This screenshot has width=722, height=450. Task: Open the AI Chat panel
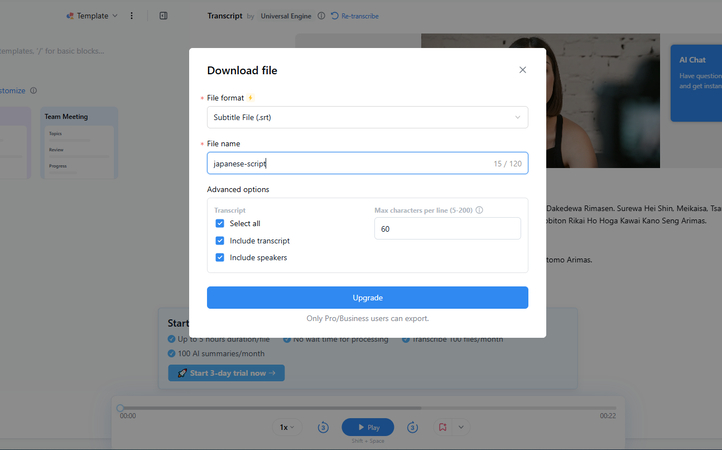[696, 83]
